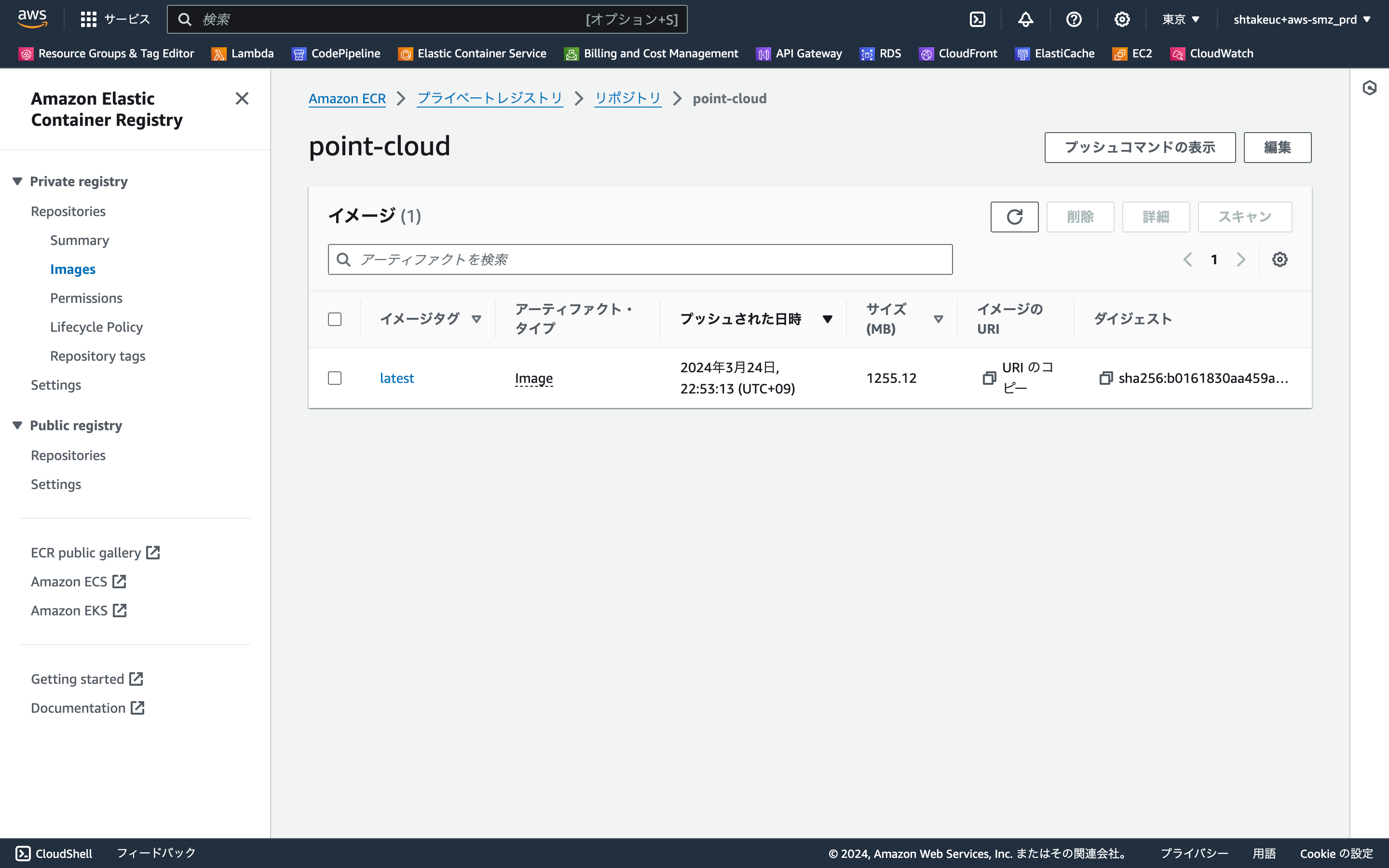Viewport: 1389px width, 868px height.
Task: Focus the top AWS search box
Action: pyautogui.click(x=427, y=19)
